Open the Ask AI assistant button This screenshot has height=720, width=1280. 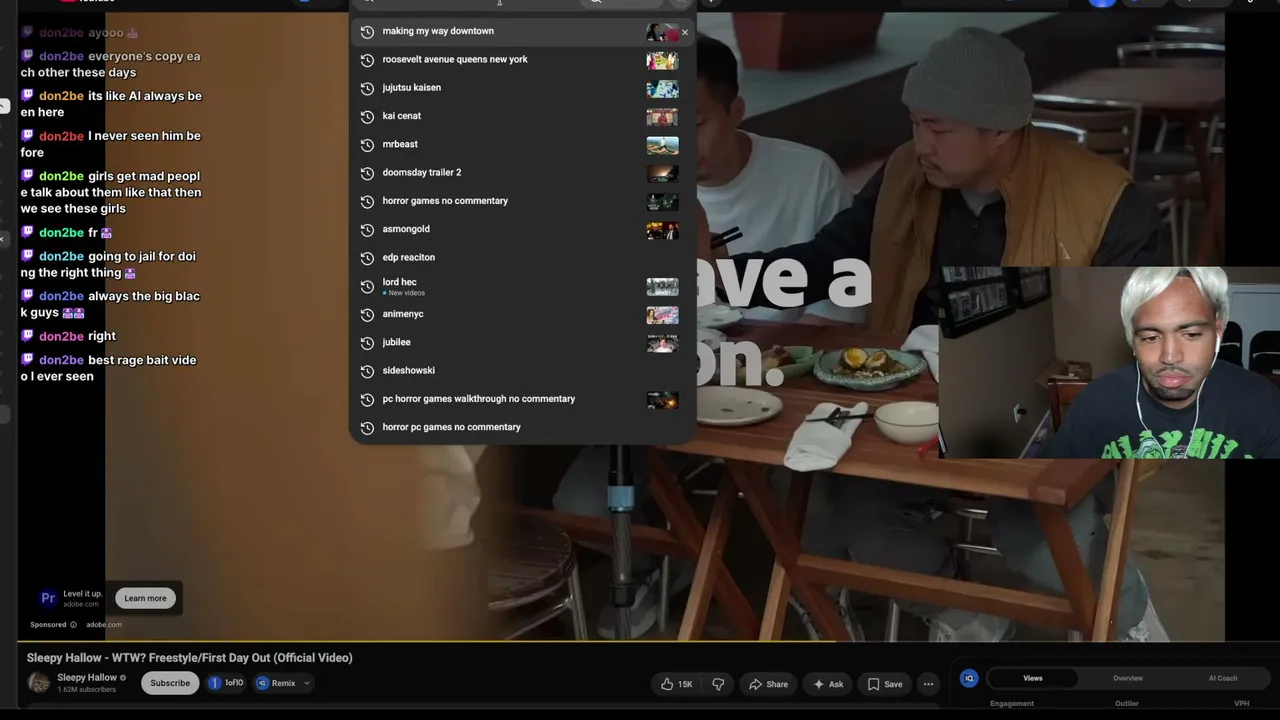828,684
